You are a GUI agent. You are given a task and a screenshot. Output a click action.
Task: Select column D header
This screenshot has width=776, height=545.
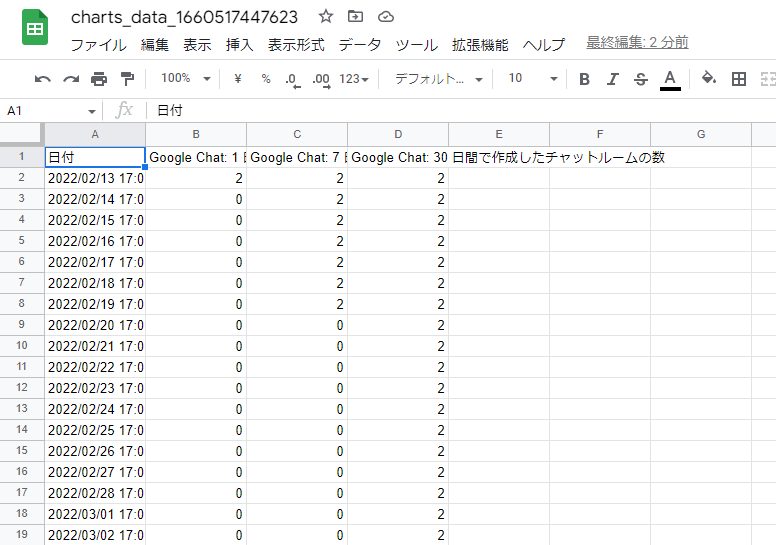pos(398,134)
